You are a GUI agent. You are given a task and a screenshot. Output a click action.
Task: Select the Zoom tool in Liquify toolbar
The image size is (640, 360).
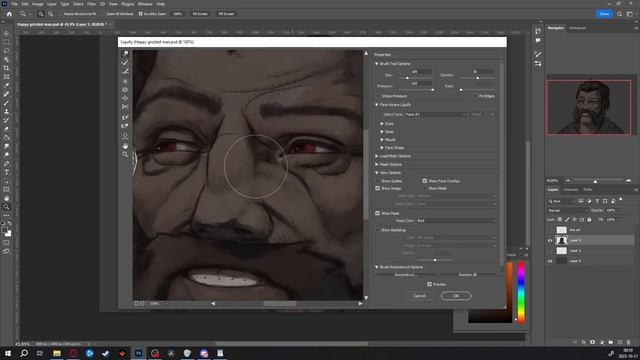pos(125,155)
